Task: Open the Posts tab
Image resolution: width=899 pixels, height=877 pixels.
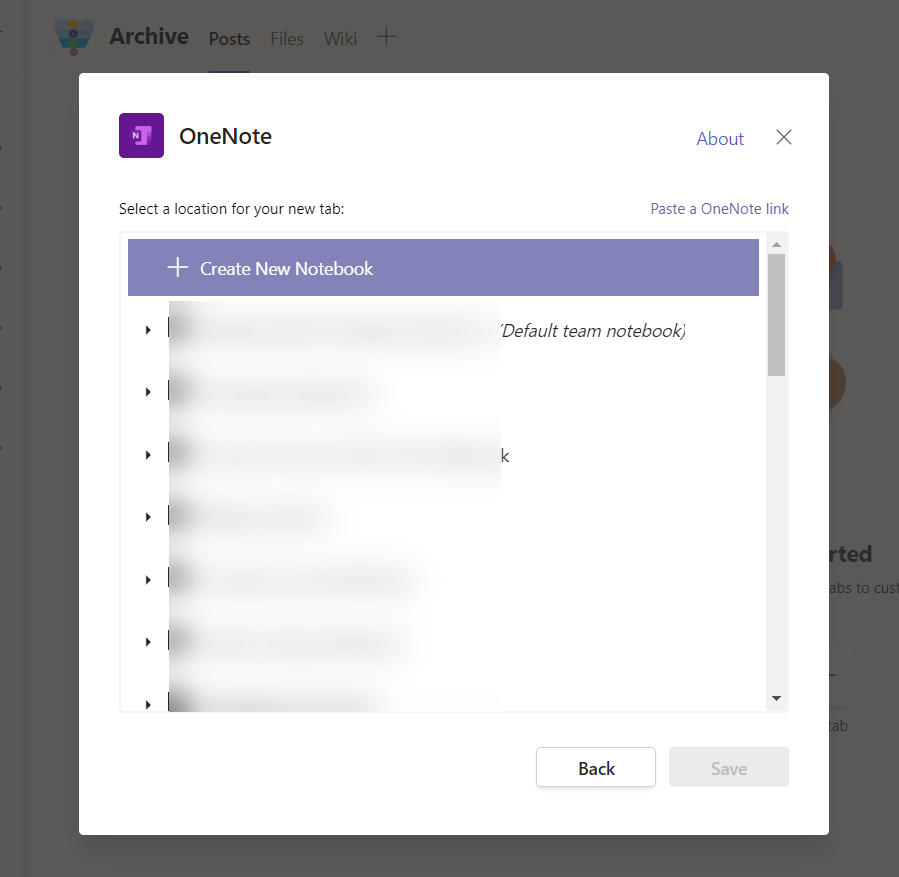Action: pos(229,39)
